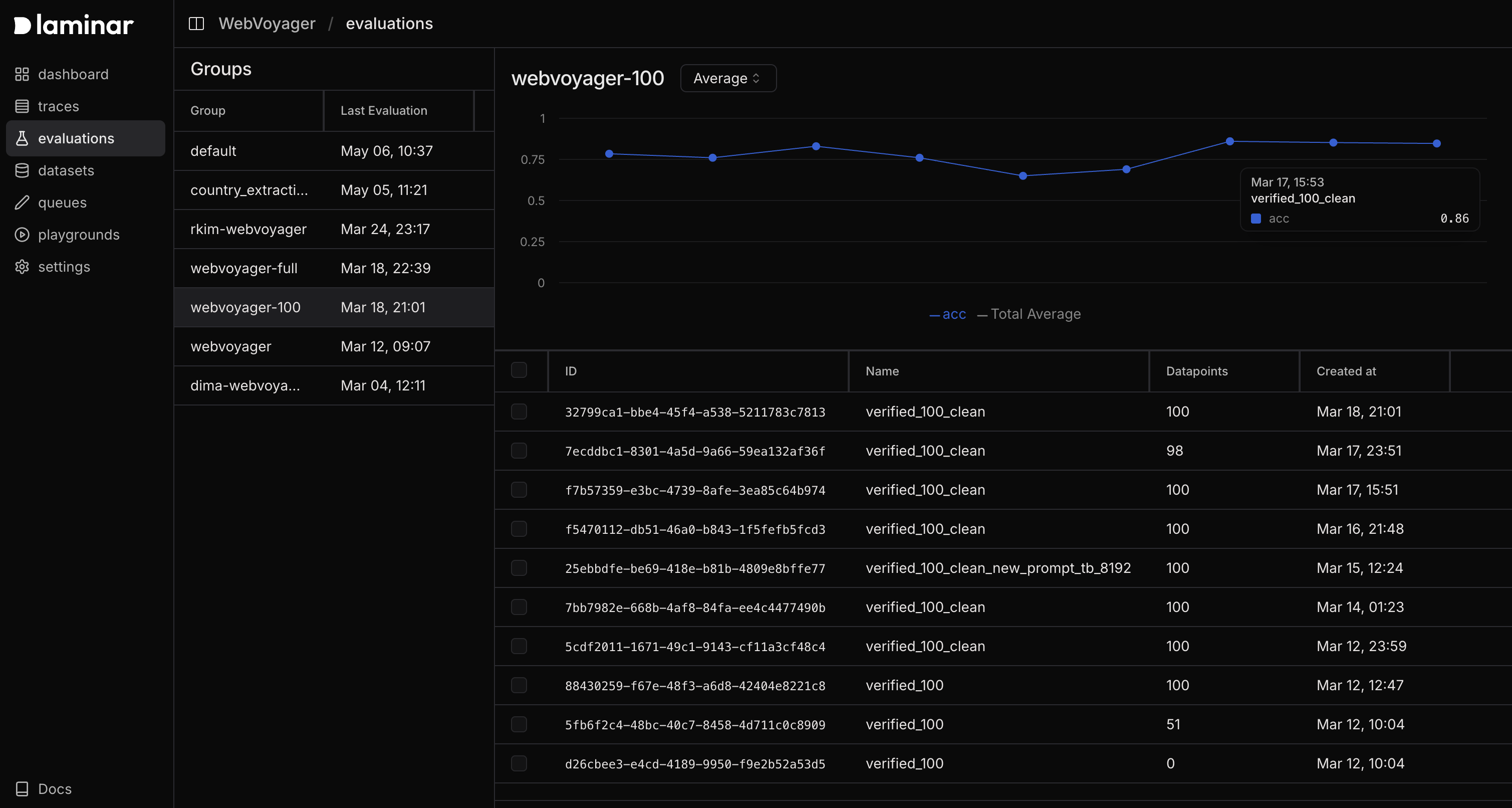Click the dashboard grid icon
This screenshot has height=808, width=1512.
(x=22, y=74)
